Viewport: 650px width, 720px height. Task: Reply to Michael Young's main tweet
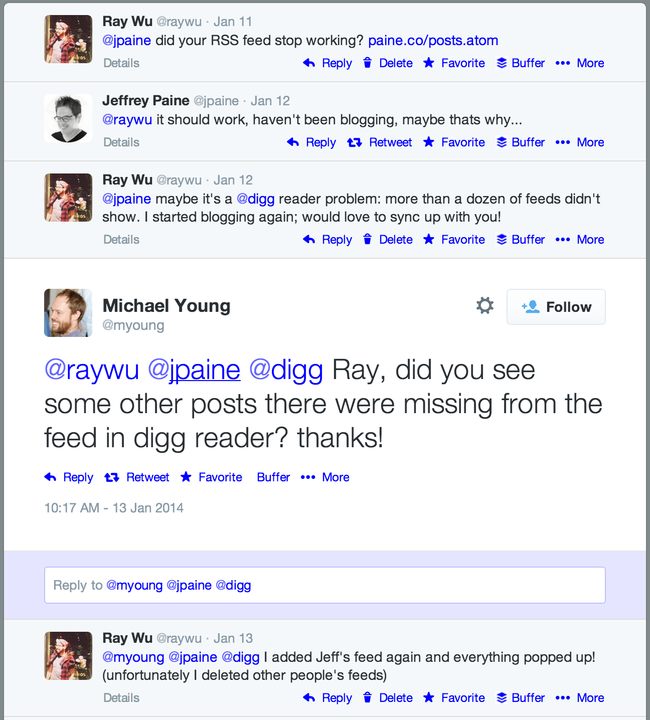69,477
